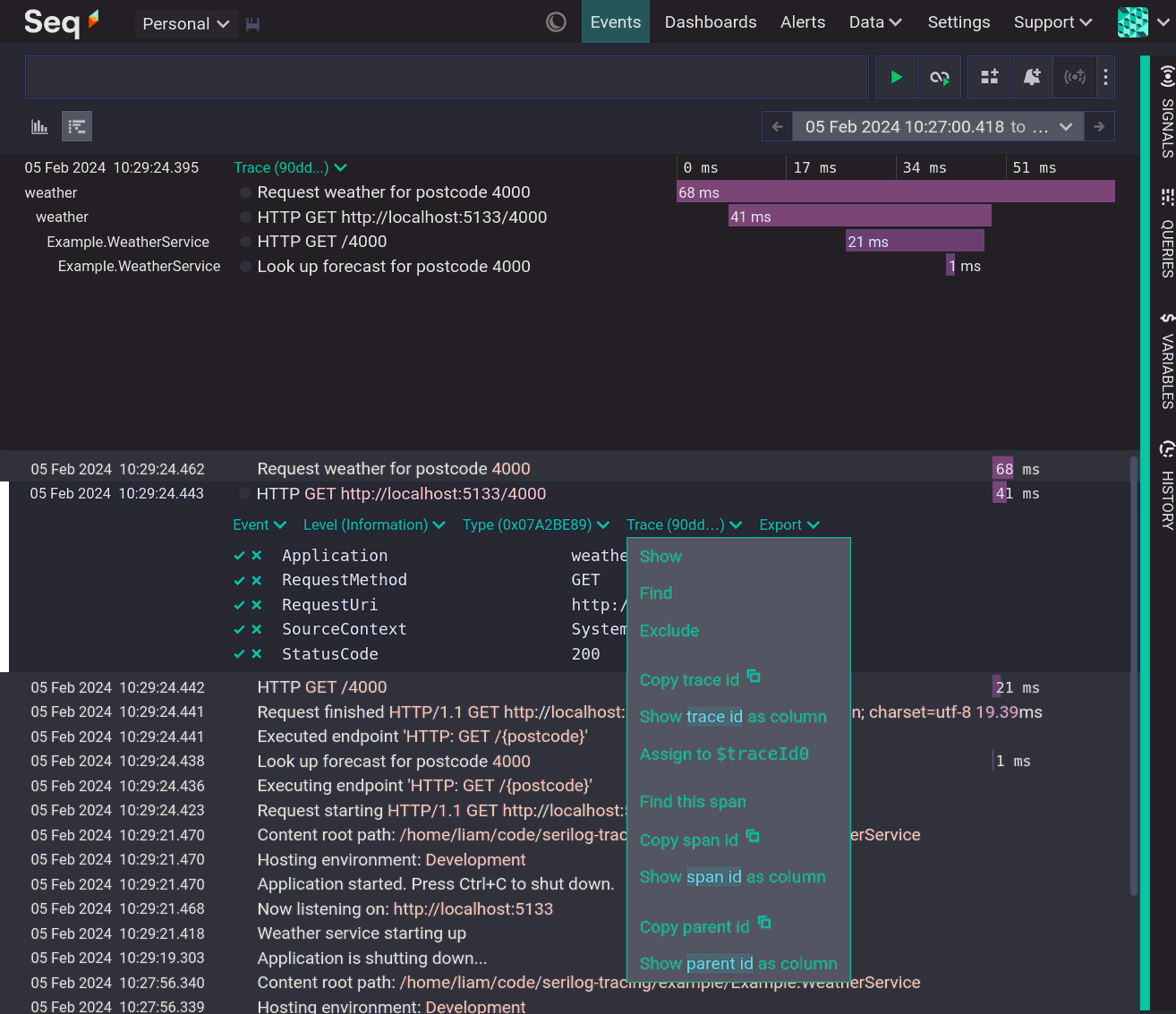Switch to the Dashboards tab
The width and height of the screenshot is (1176, 1014).
point(711,22)
